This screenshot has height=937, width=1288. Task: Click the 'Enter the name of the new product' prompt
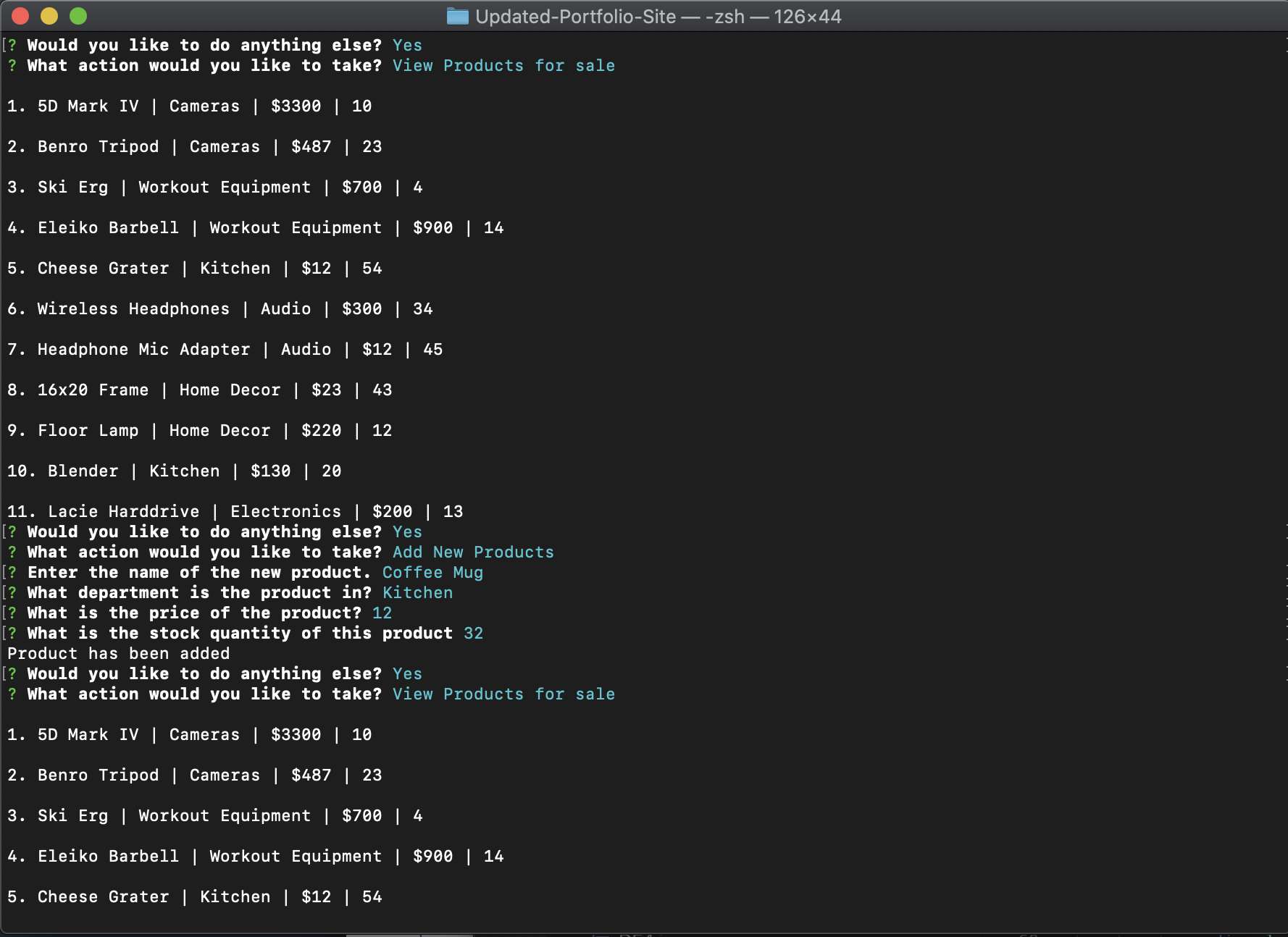point(199,572)
